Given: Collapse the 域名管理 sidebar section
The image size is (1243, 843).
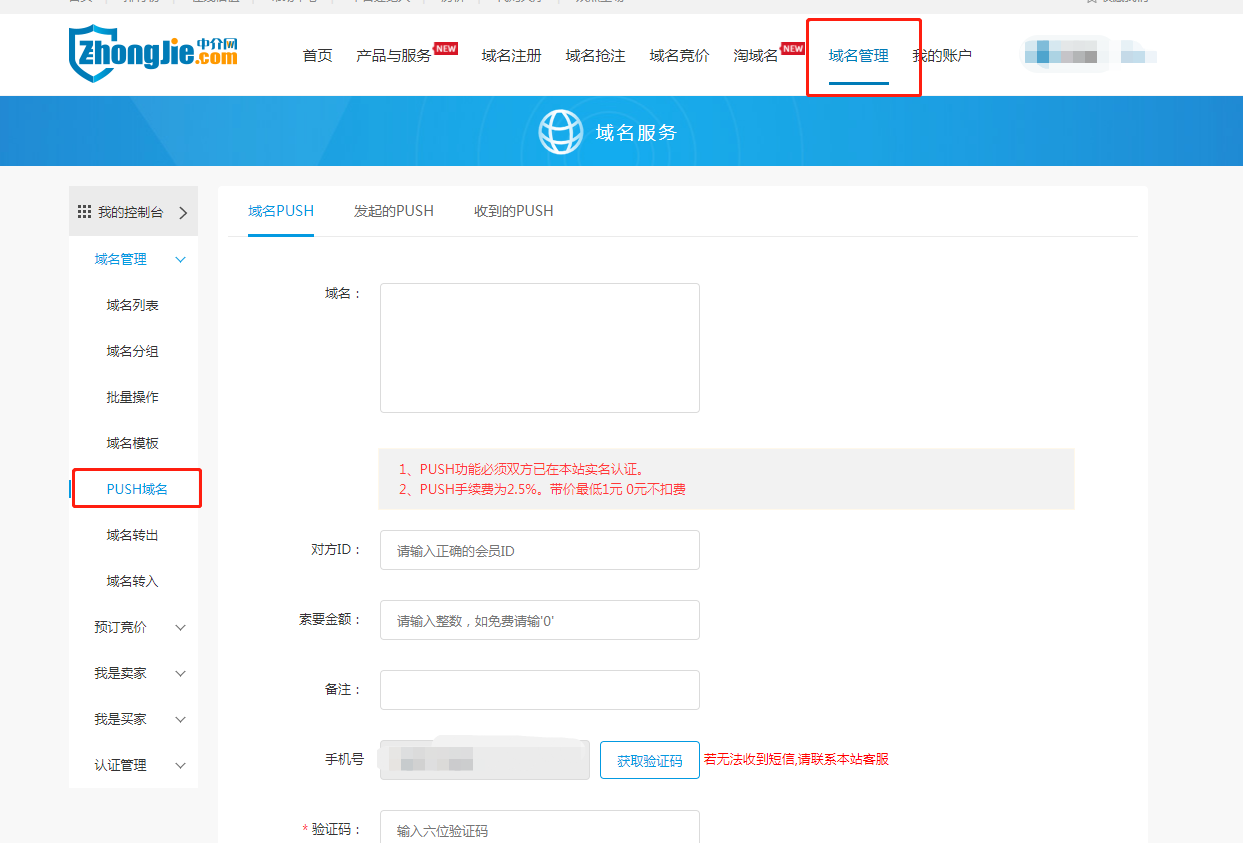Looking at the screenshot, I should 180,259.
